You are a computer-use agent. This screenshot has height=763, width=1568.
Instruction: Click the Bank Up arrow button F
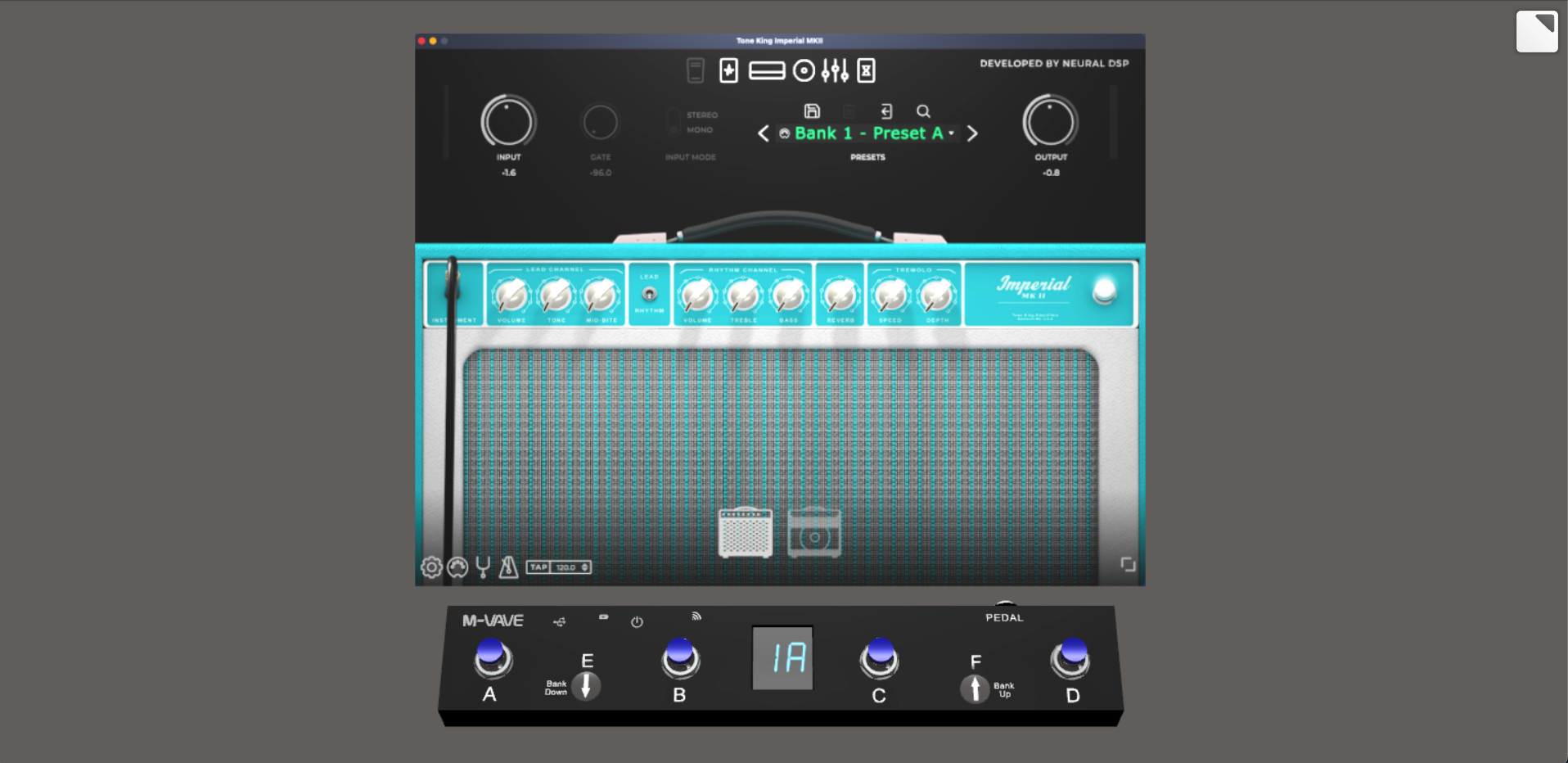pyautogui.click(x=975, y=689)
